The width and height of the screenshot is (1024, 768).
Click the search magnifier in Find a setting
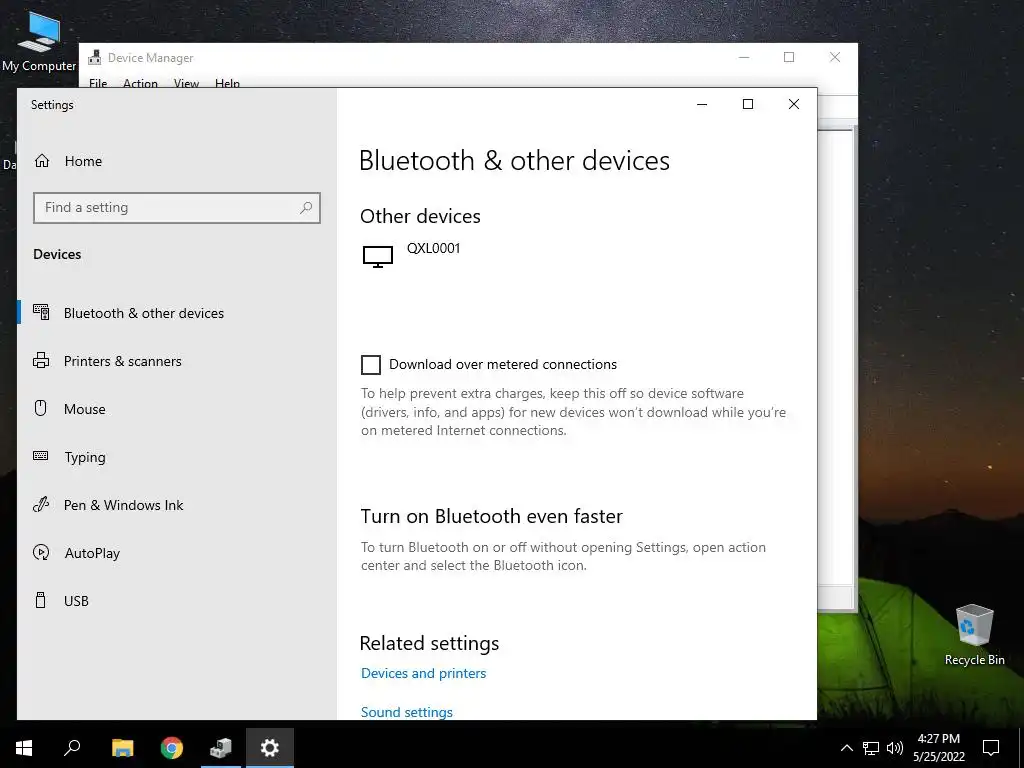tap(306, 208)
